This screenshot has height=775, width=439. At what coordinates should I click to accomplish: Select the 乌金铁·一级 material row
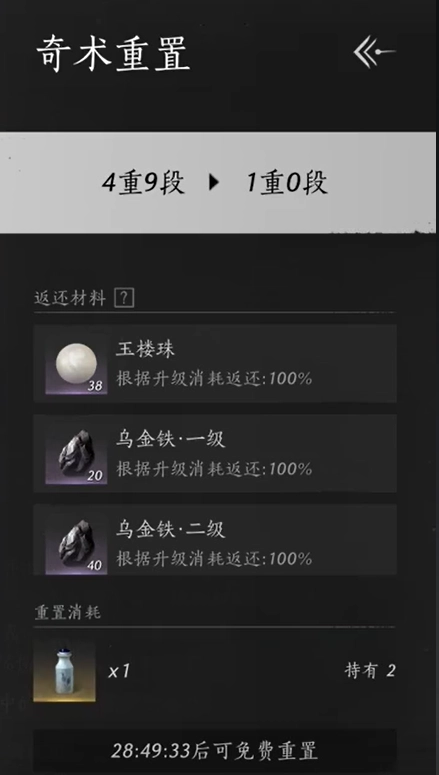[x=215, y=453]
